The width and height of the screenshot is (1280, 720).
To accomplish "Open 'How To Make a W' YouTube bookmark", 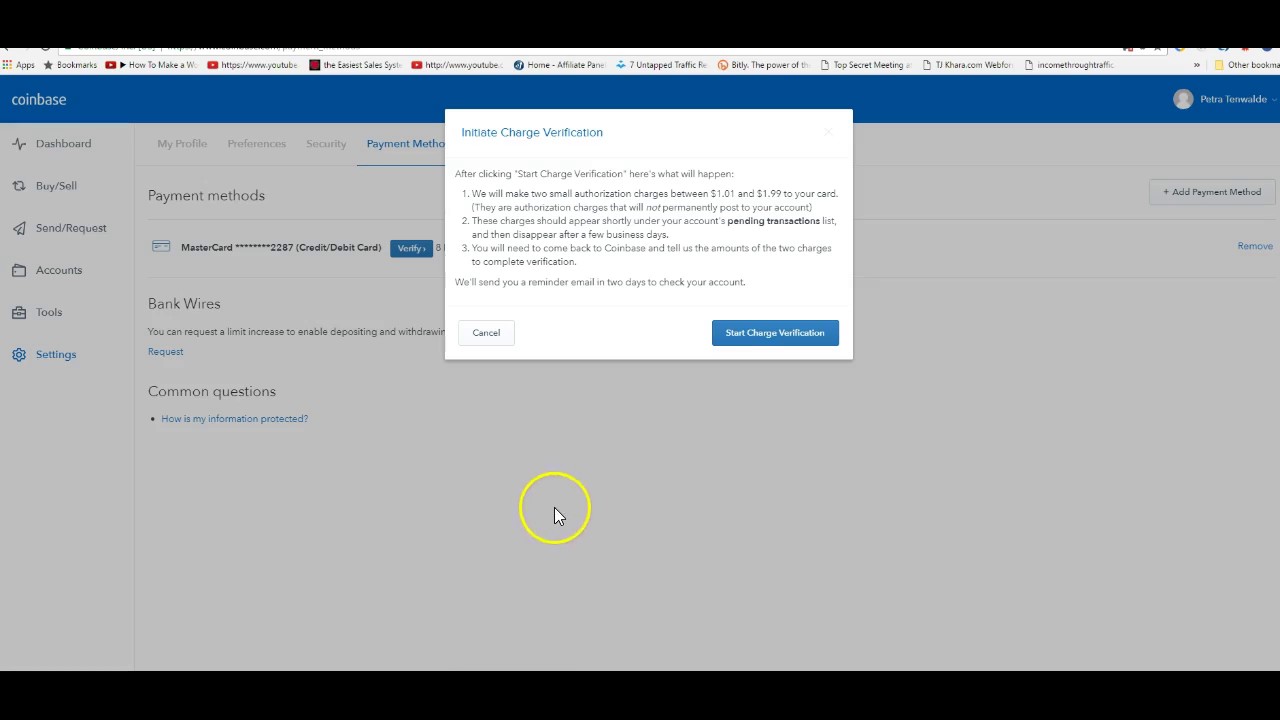I will (x=151, y=65).
